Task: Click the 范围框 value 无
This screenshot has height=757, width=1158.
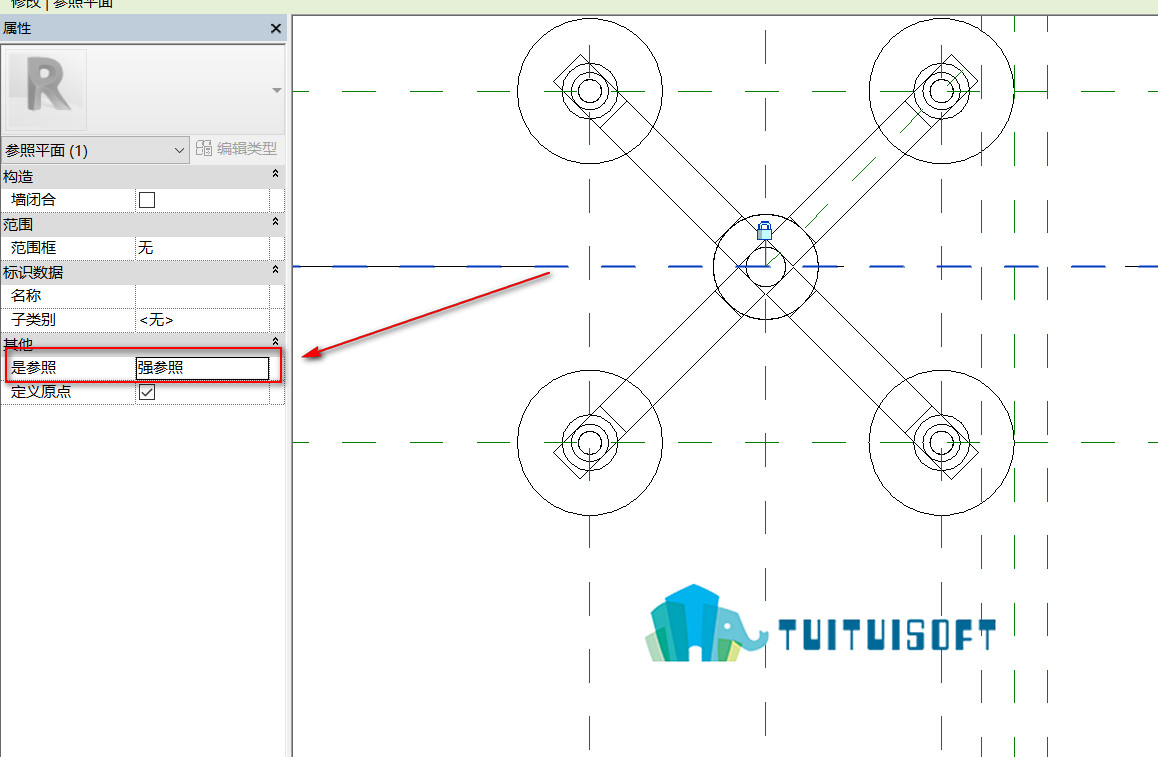Action: pyautogui.click(x=202, y=247)
